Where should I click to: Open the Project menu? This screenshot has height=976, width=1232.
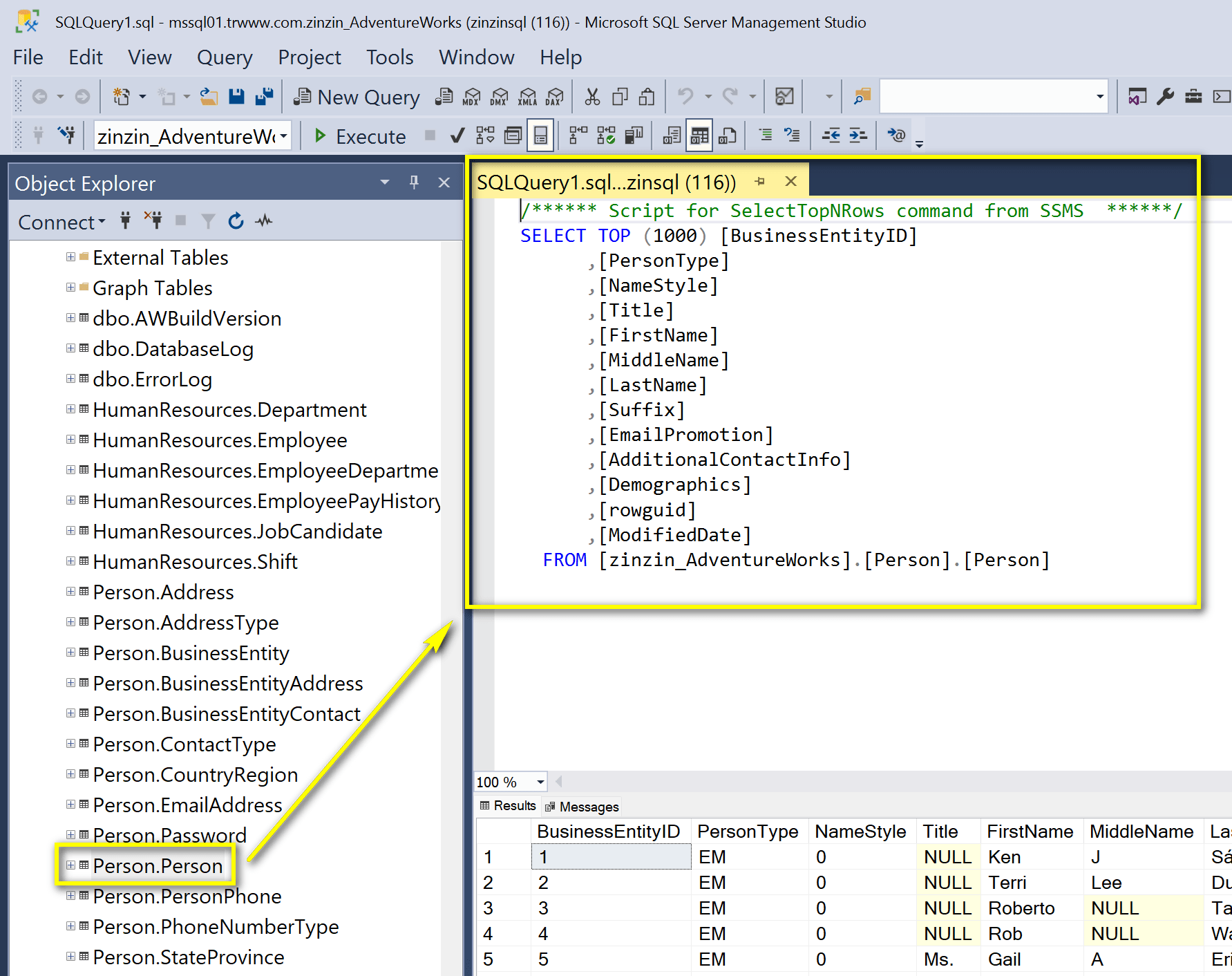(x=310, y=57)
